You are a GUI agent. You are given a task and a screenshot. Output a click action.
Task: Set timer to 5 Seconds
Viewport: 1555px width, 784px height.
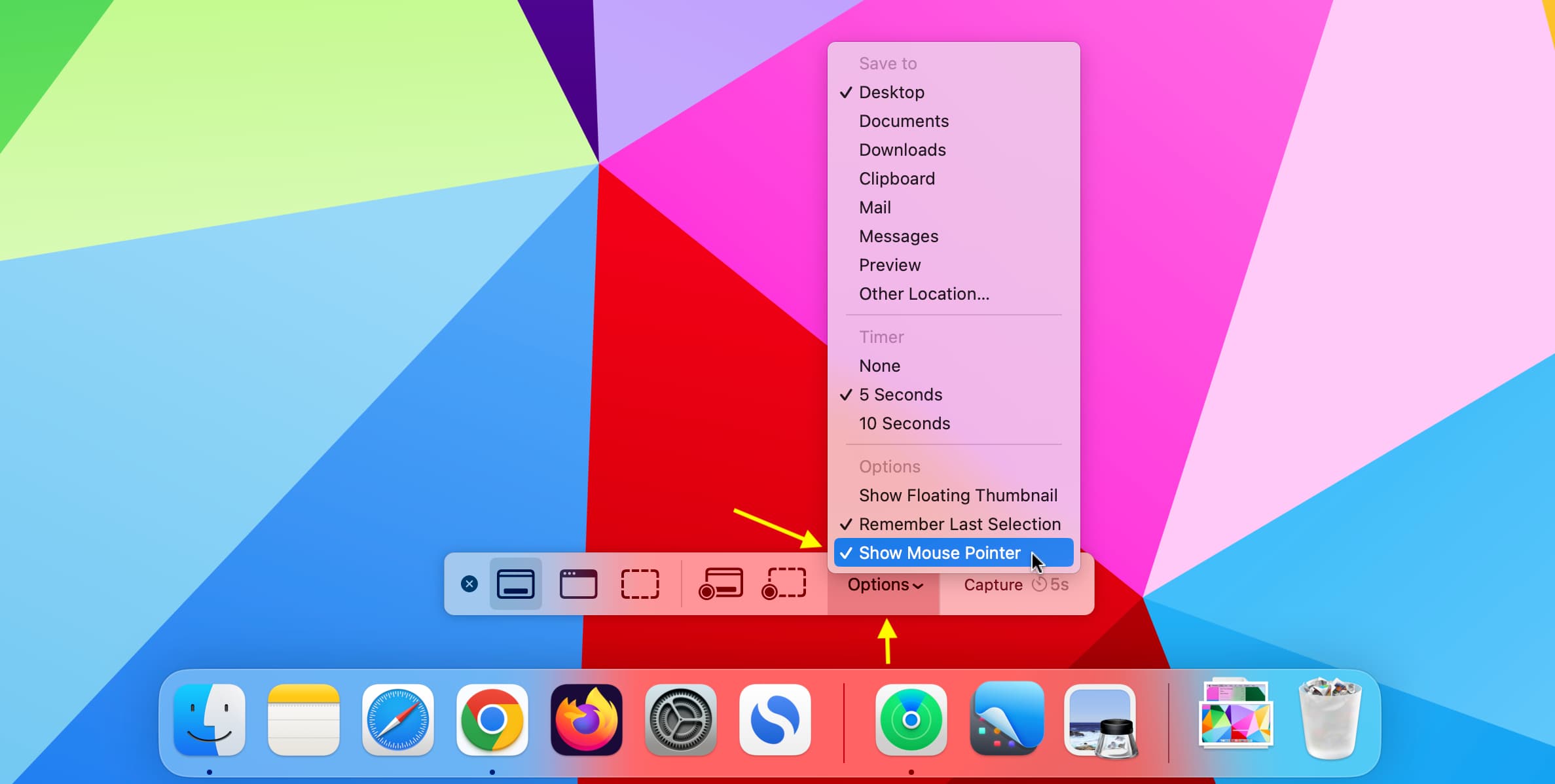pyautogui.click(x=953, y=395)
